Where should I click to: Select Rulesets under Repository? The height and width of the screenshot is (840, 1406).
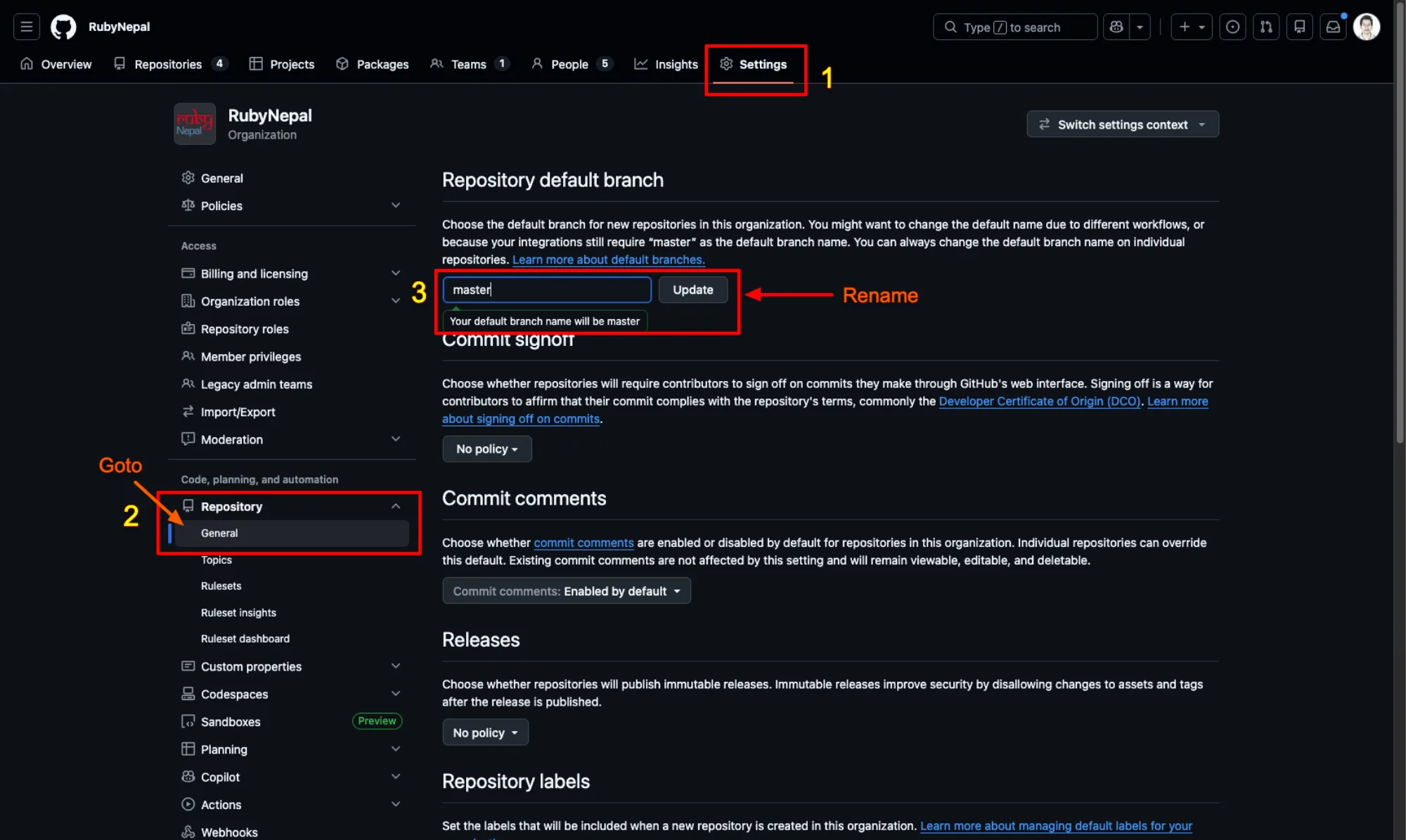[x=292, y=586]
